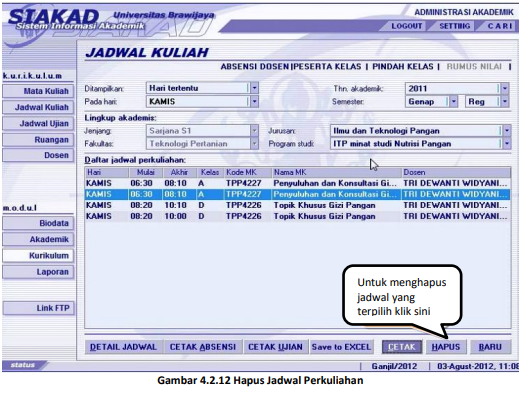Sort by the Dosen column header
Viewport: 520px width, 394px height.
pyautogui.click(x=456, y=172)
